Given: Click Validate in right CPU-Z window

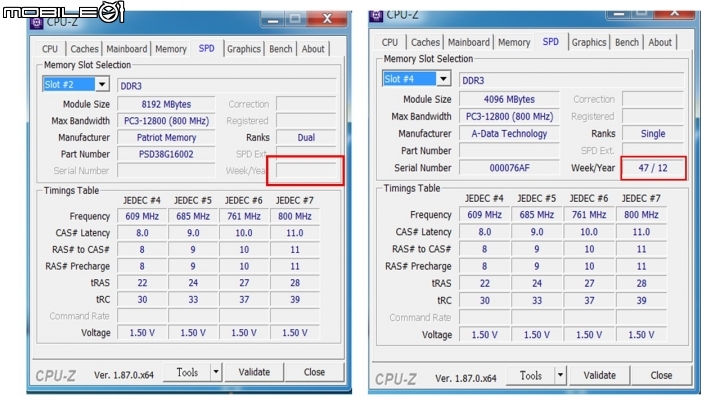Looking at the screenshot, I should [599, 375].
